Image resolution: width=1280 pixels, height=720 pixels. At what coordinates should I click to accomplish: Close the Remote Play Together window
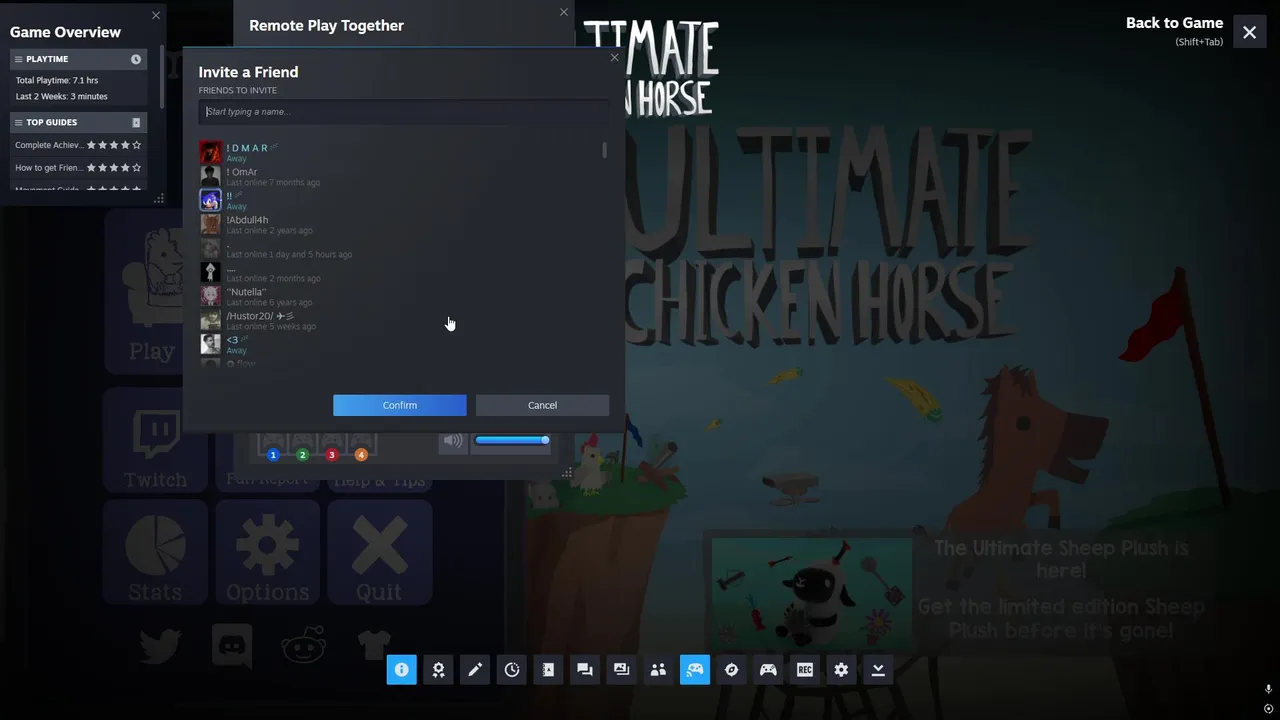pyautogui.click(x=564, y=12)
